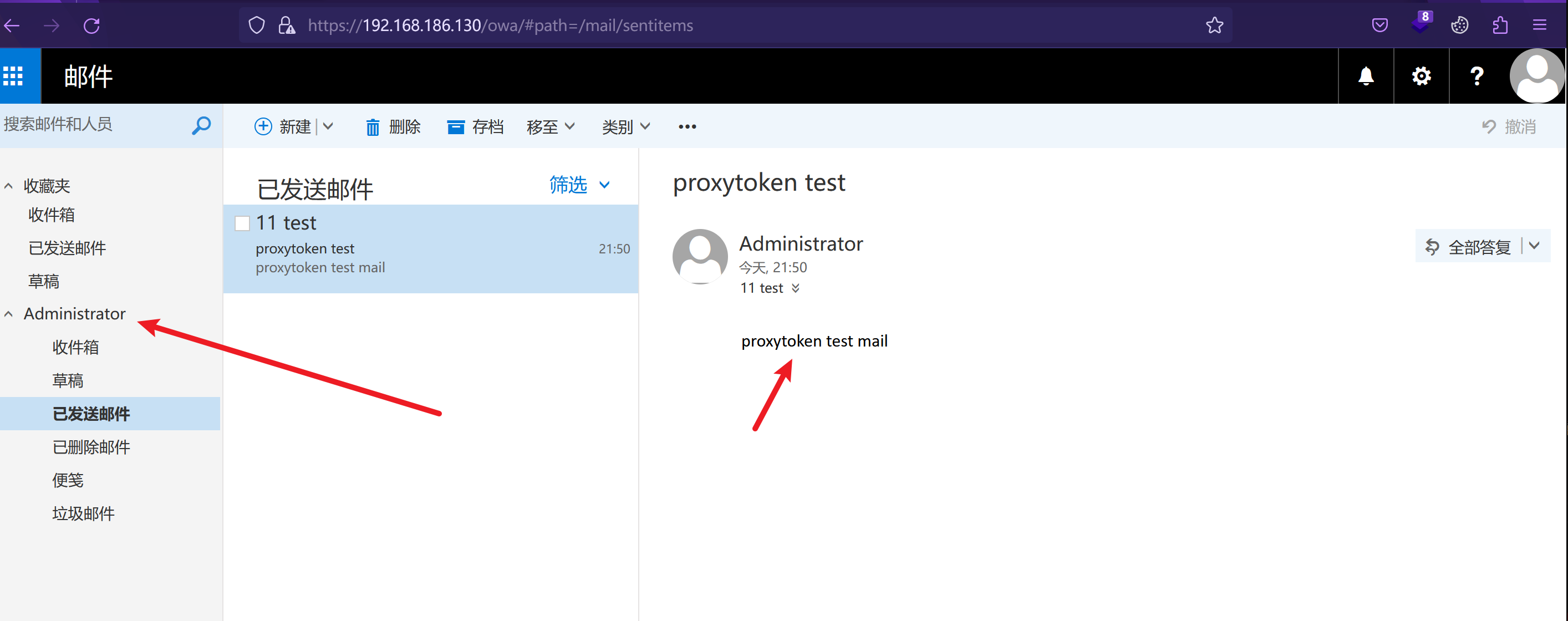Screen dimensions: 1568x621
Task: Click the search magnifier icon
Action: 201,125
